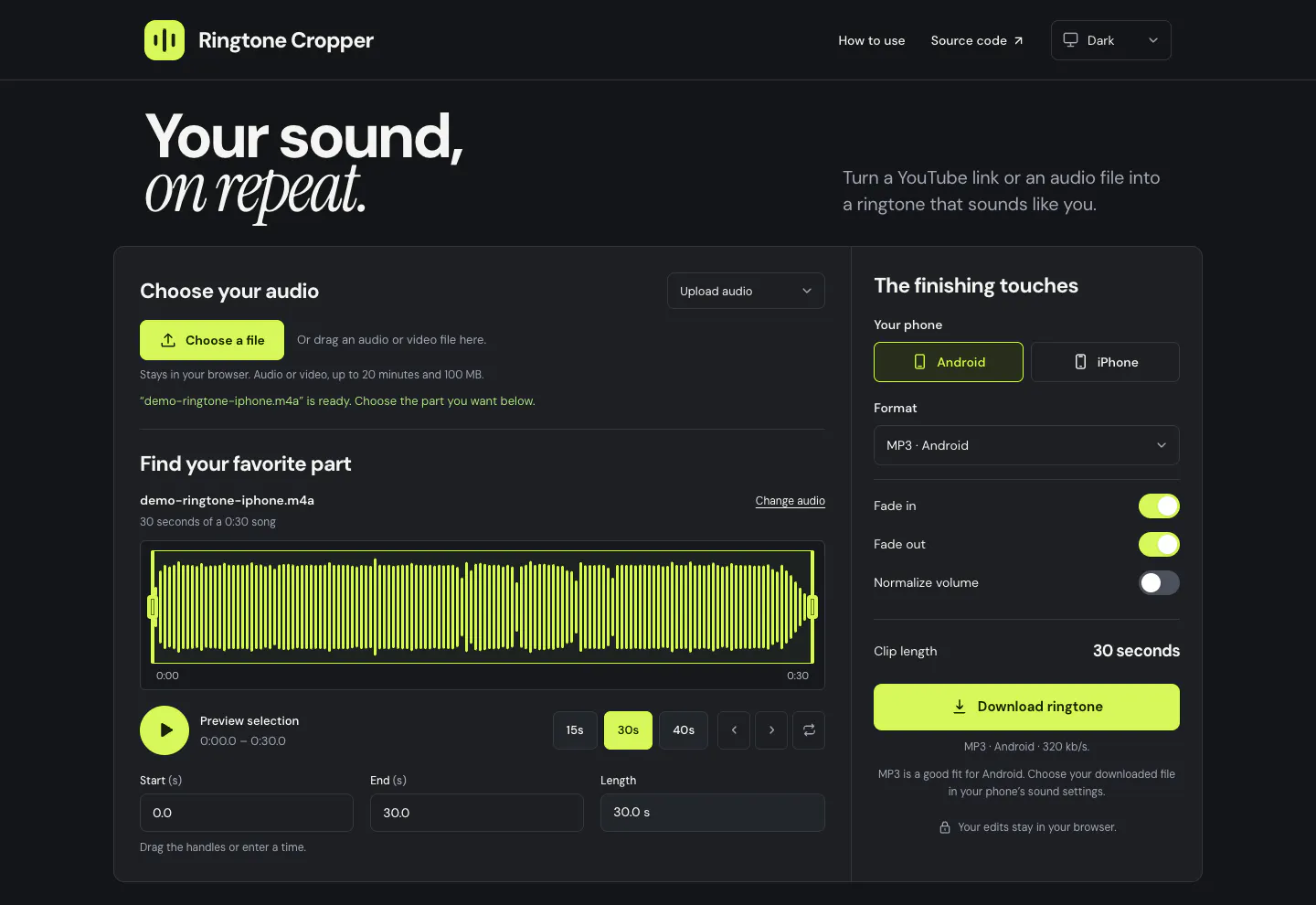This screenshot has width=1316, height=905.
Task: Click Choose a file button
Action: (x=212, y=340)
